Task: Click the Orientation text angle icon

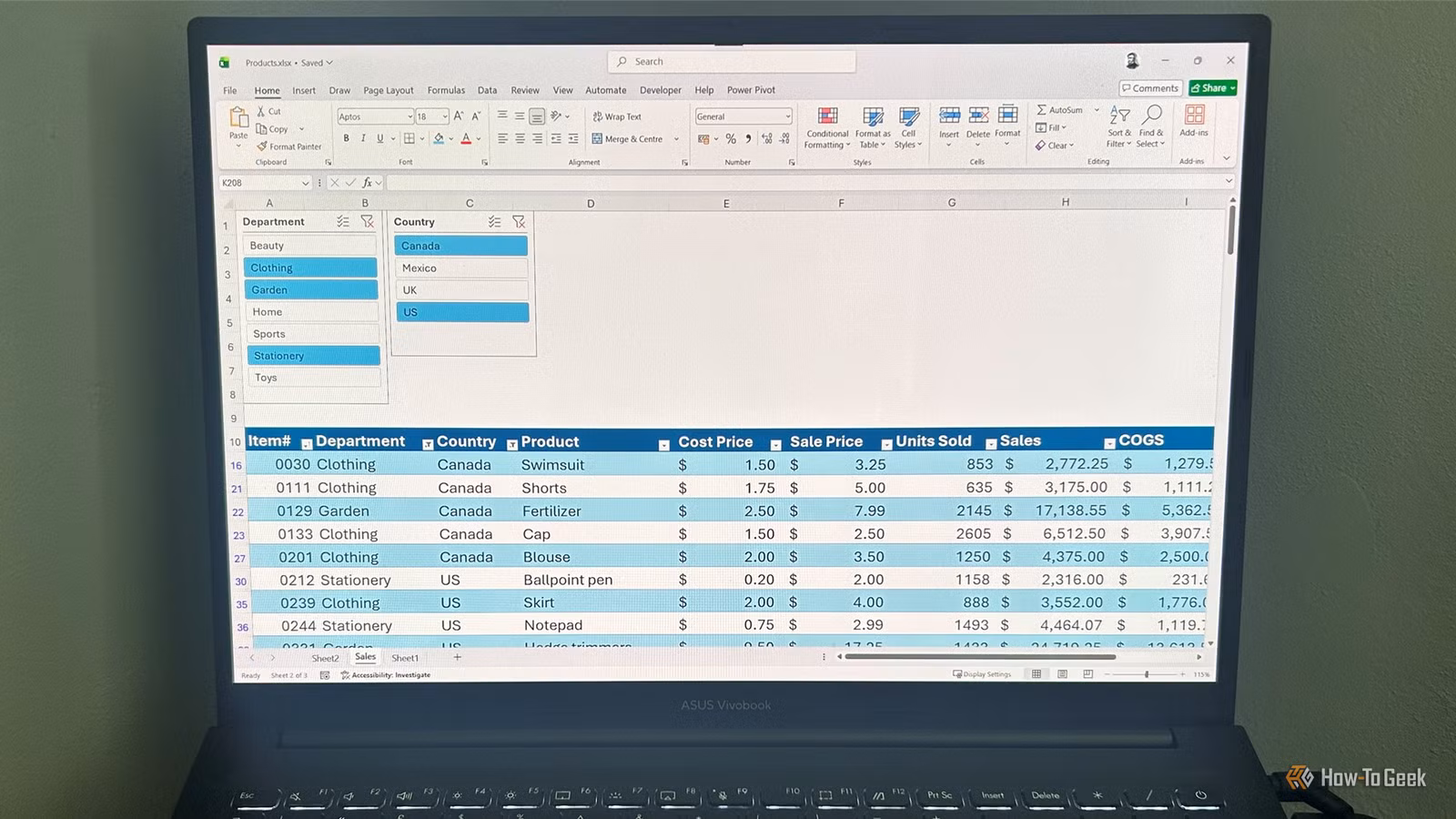Action: coord(556,116)
